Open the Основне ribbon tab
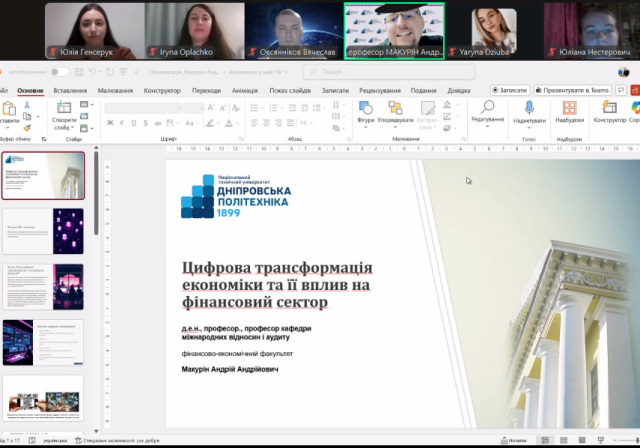Image resolution: width=640 pixels, height=448 pixels. coord(30,91)
